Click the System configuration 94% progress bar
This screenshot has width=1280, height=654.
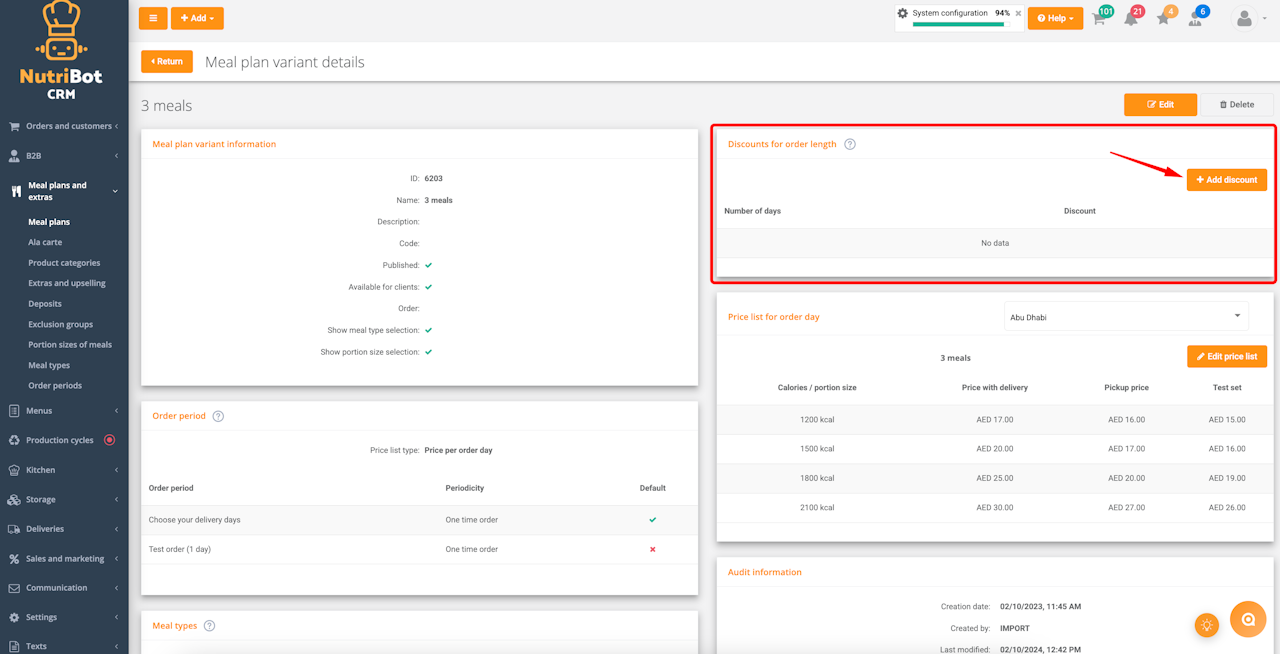[x=958, y=24]
